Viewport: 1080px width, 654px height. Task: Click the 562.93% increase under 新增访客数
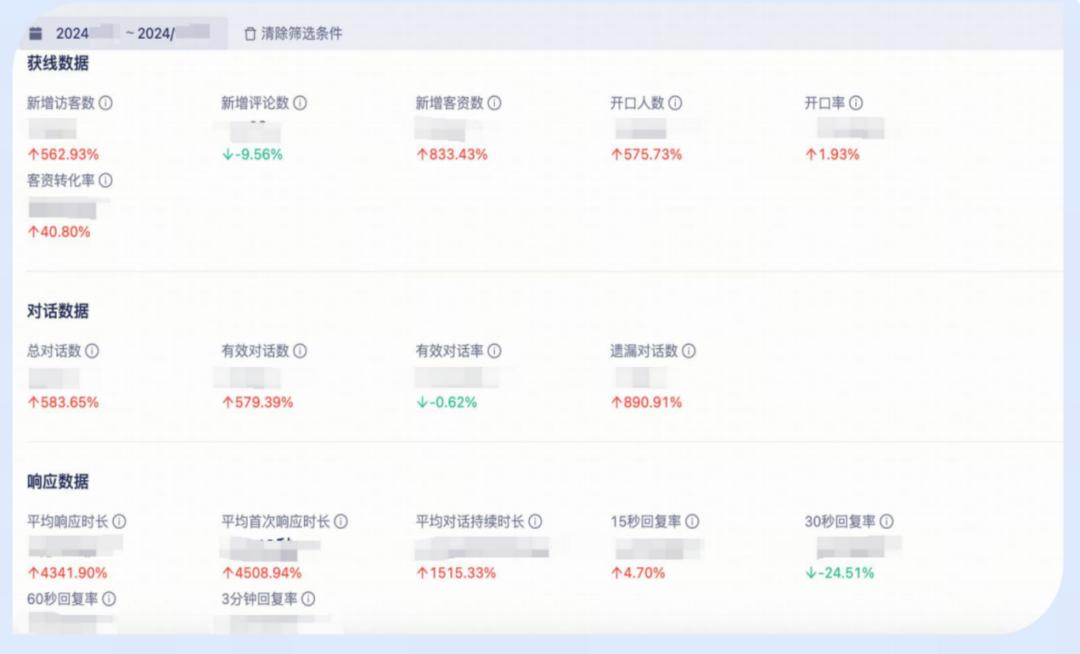point(63,154)
